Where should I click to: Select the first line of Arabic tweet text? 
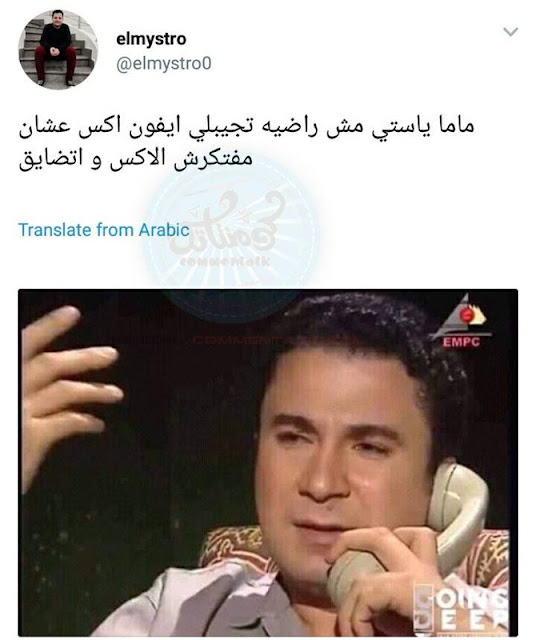click(246, 126)
